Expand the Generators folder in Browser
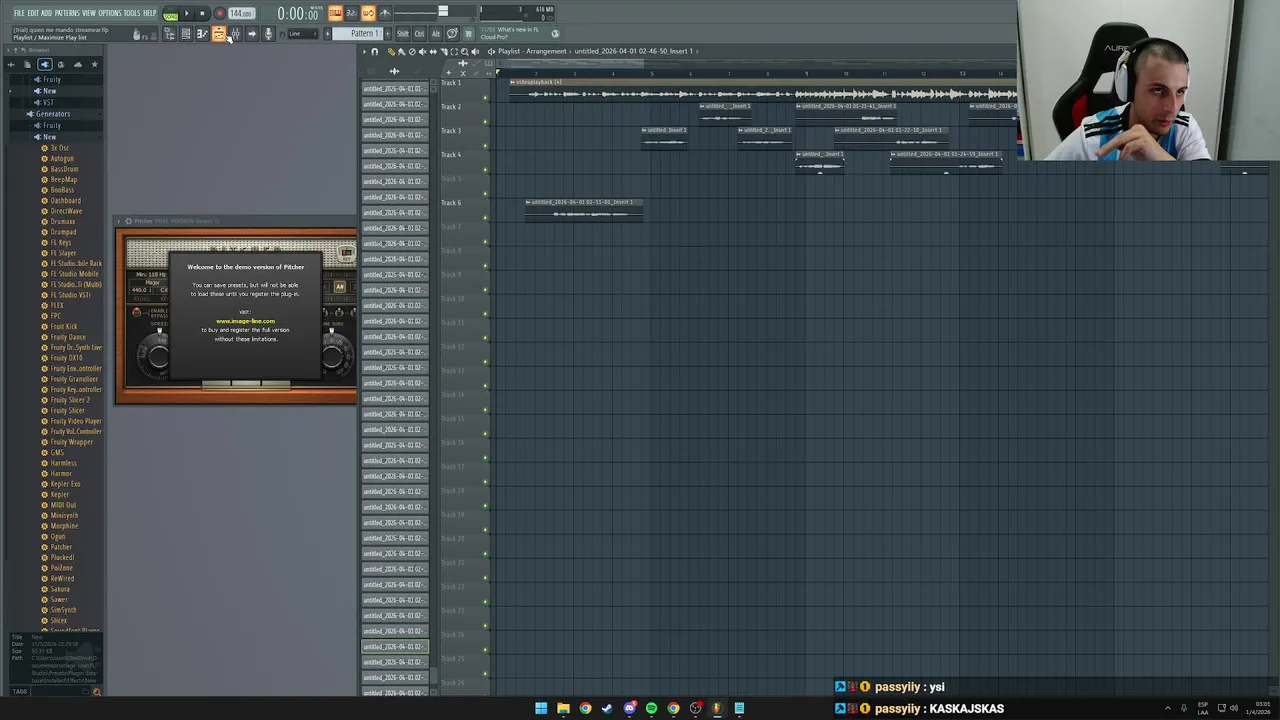This screenshot has width=1280, height=720. click(x=54, y=114)
